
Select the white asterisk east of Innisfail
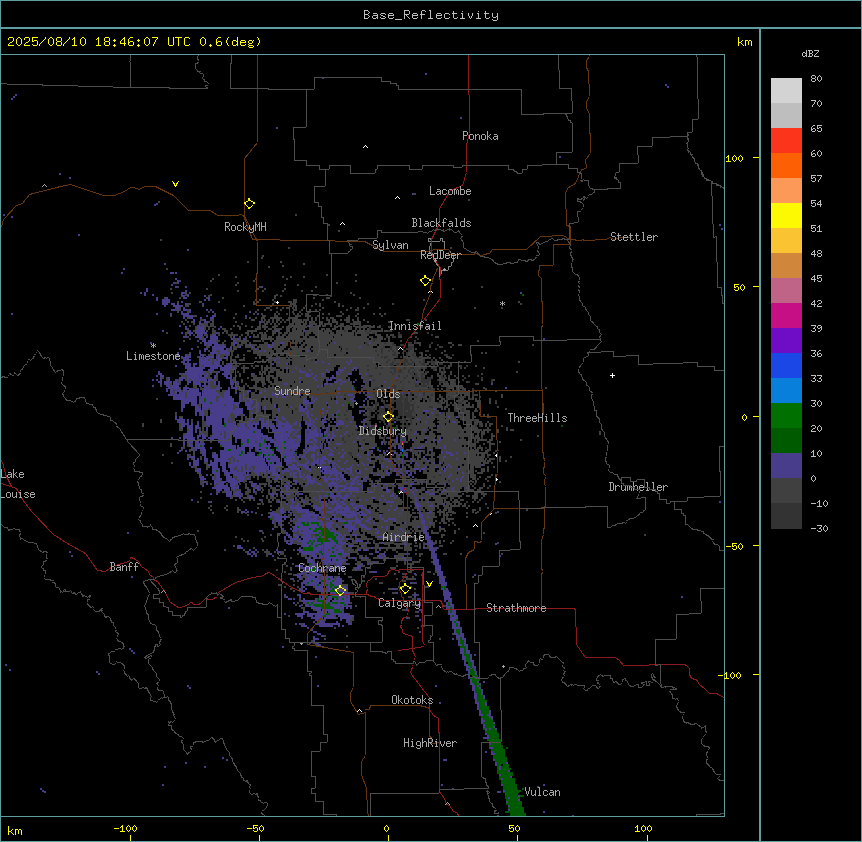502,304
